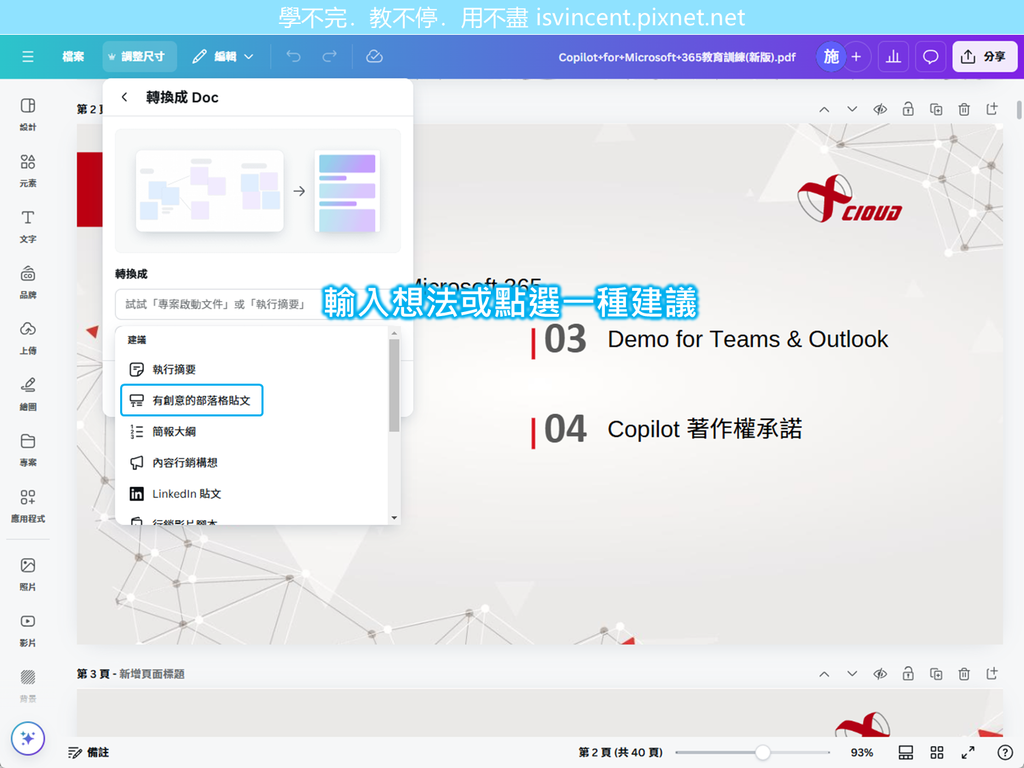Click the suggestion list vertical scrollbar
The height and width of the screenshot is (768, 1024).
coord(394,385)
